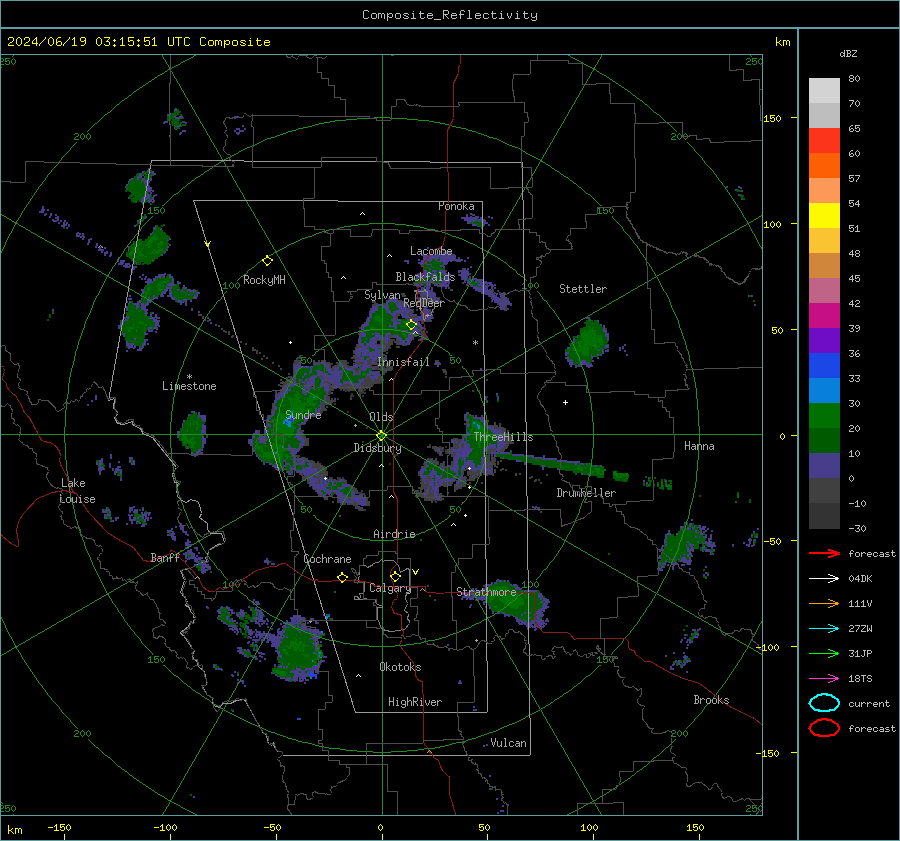The height and width of the screenshot is (841, 900).
Task: Click the asterisk marker above Limestone
Action: [x=189, y=377]
